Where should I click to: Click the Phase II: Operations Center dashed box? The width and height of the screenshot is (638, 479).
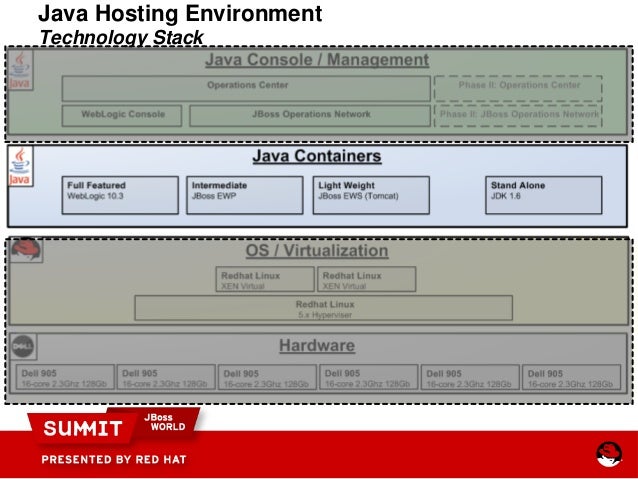click(x=518, y=88)
